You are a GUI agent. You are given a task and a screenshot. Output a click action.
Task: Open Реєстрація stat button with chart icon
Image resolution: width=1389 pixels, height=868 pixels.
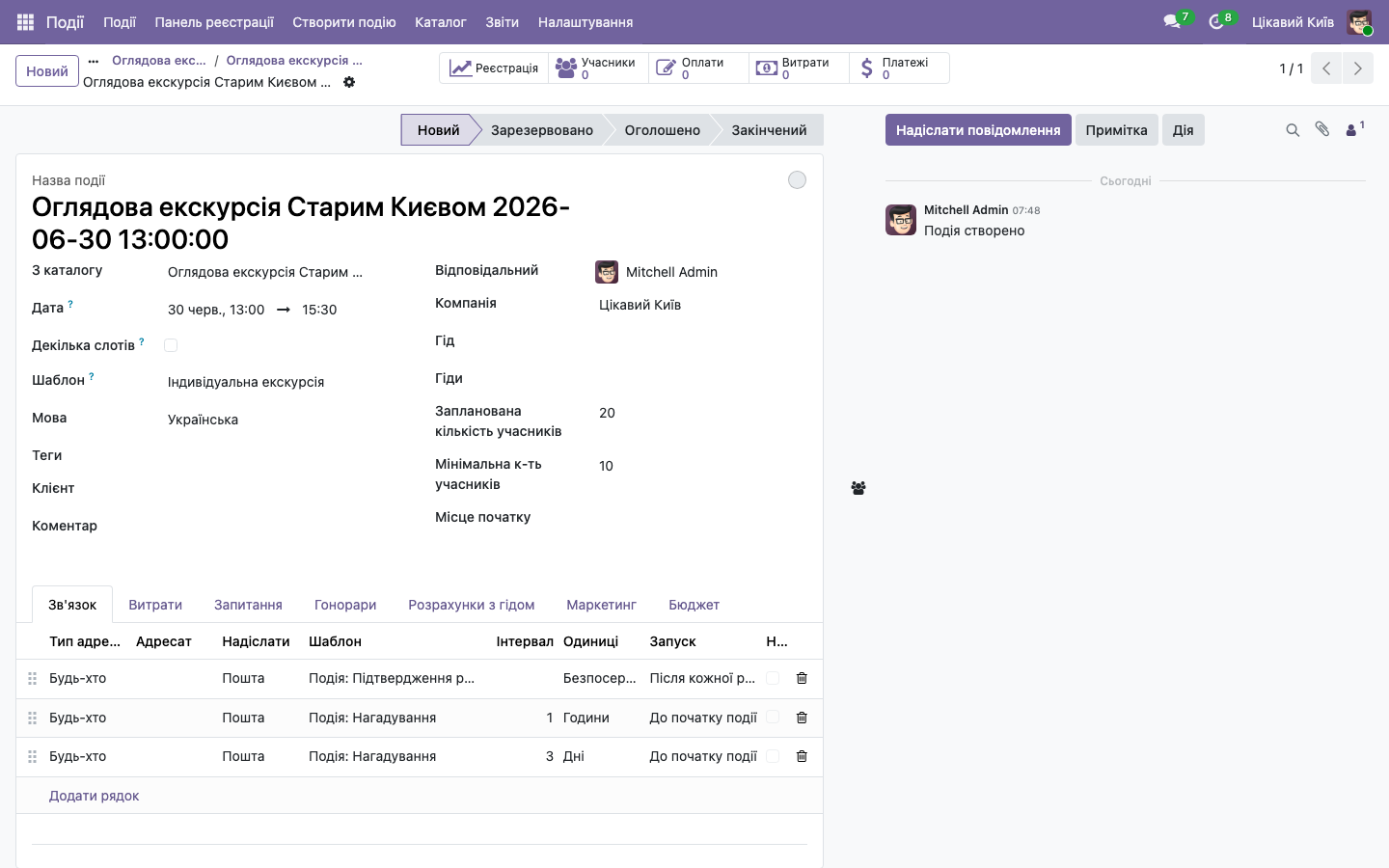coord(495,68)
